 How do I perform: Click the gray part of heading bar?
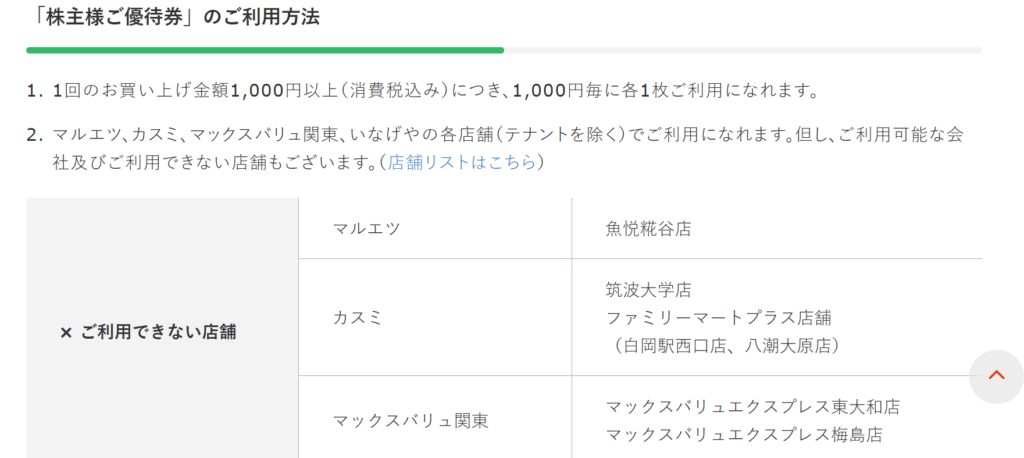[x=743, y=50]
